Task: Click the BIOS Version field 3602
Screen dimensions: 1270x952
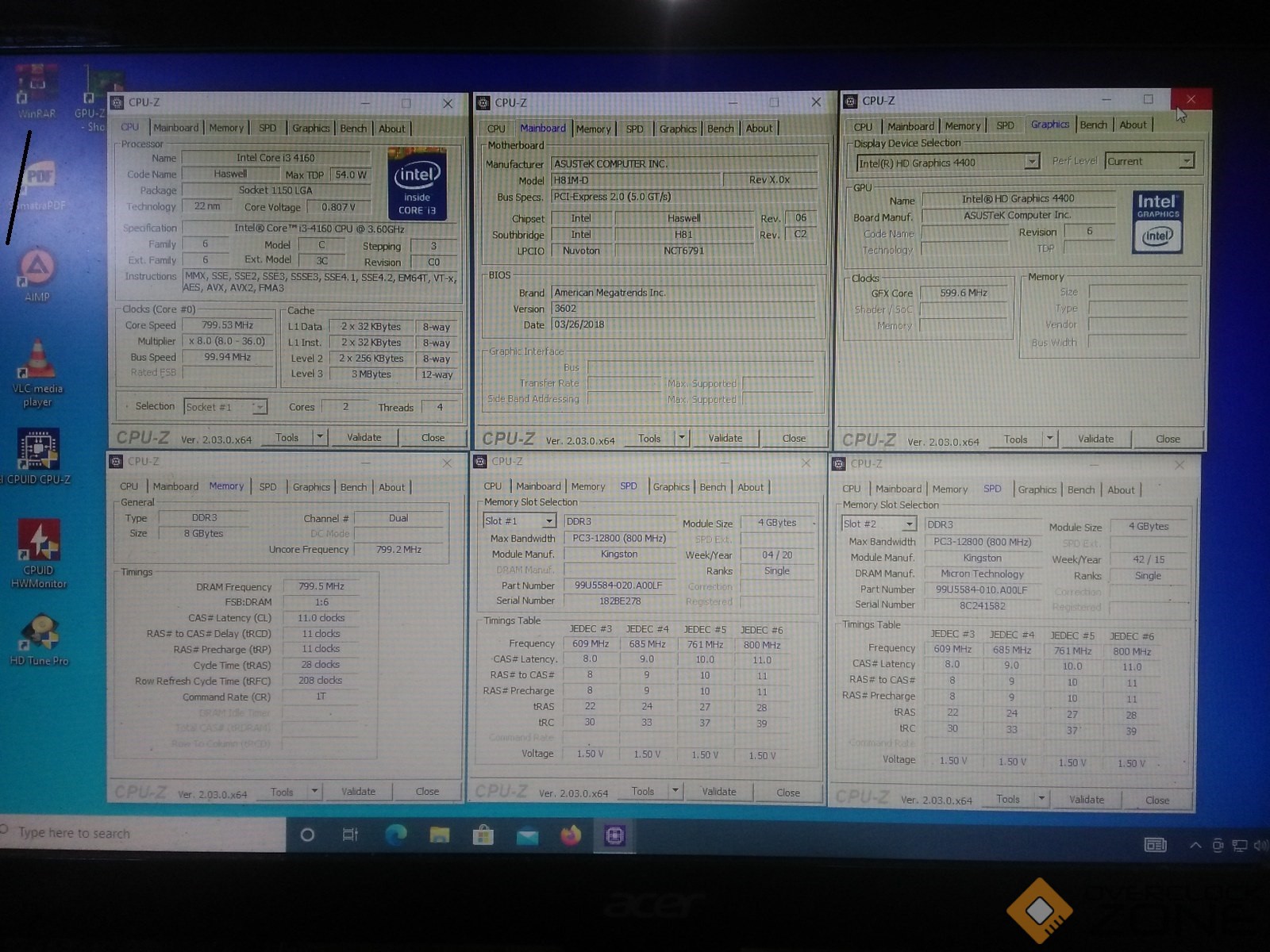Action: click(x=683, y=309)
